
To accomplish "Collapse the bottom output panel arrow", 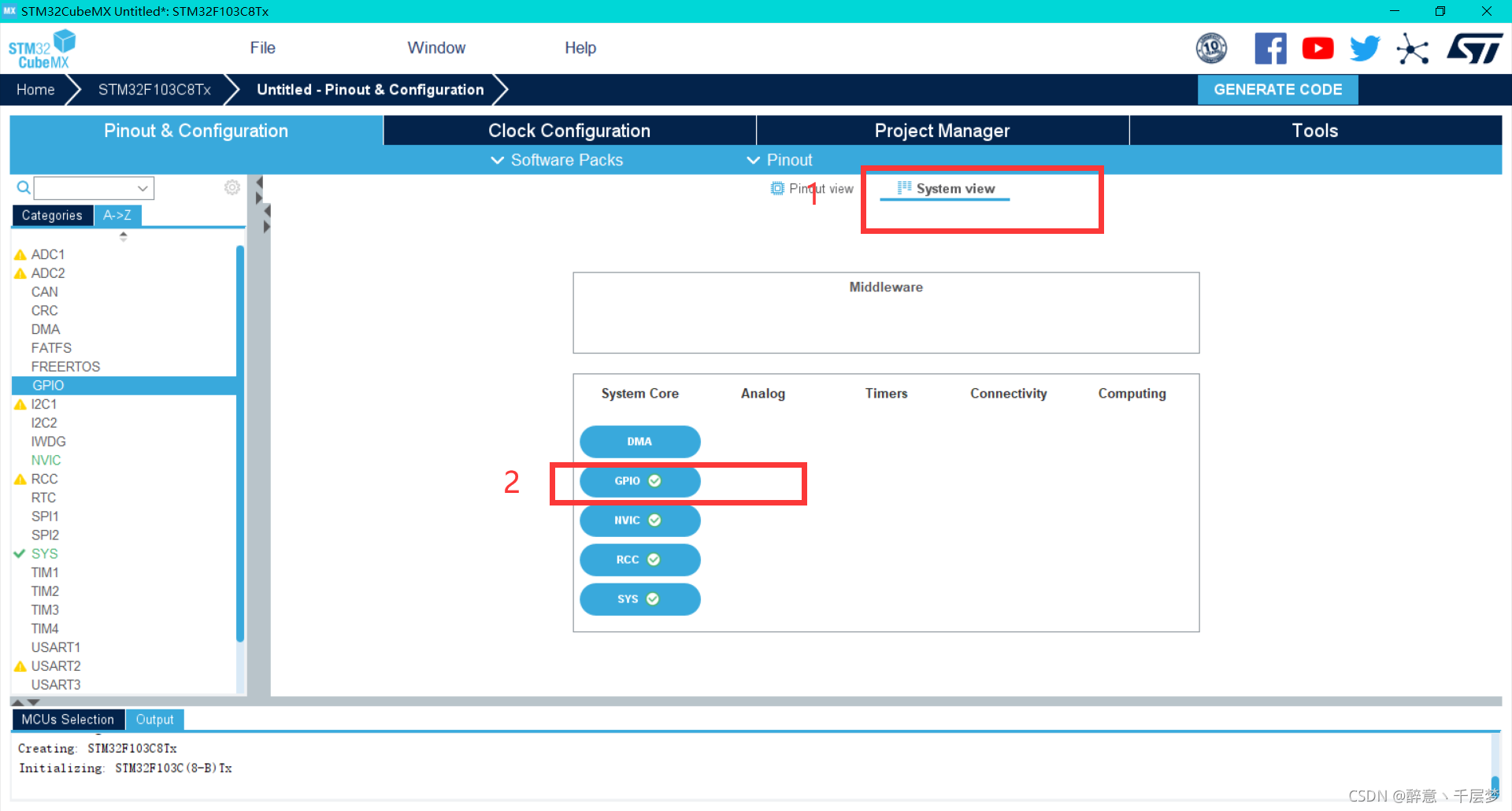I will [x=33, y=702].
